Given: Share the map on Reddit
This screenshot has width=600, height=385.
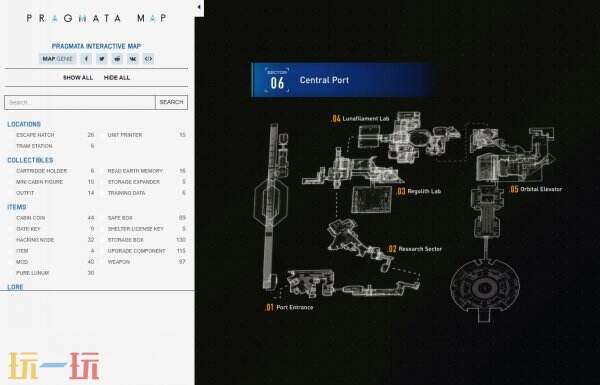Looking at the screenshot, I should tap(117, 59).
